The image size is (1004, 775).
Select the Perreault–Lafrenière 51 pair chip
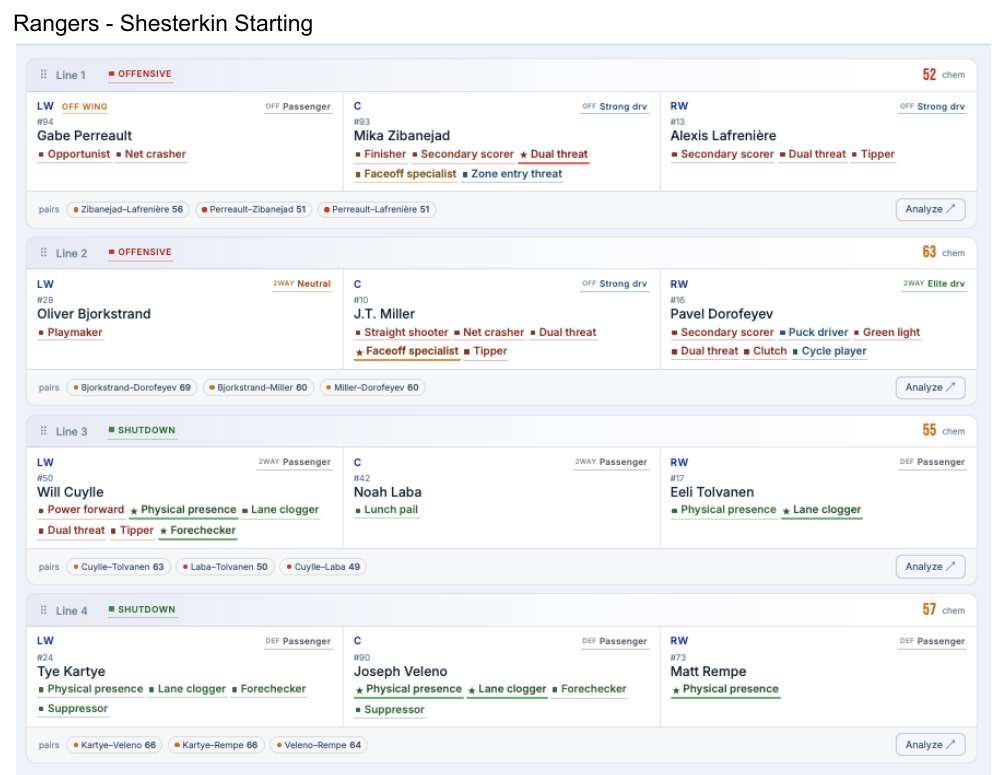click(376, 209)
